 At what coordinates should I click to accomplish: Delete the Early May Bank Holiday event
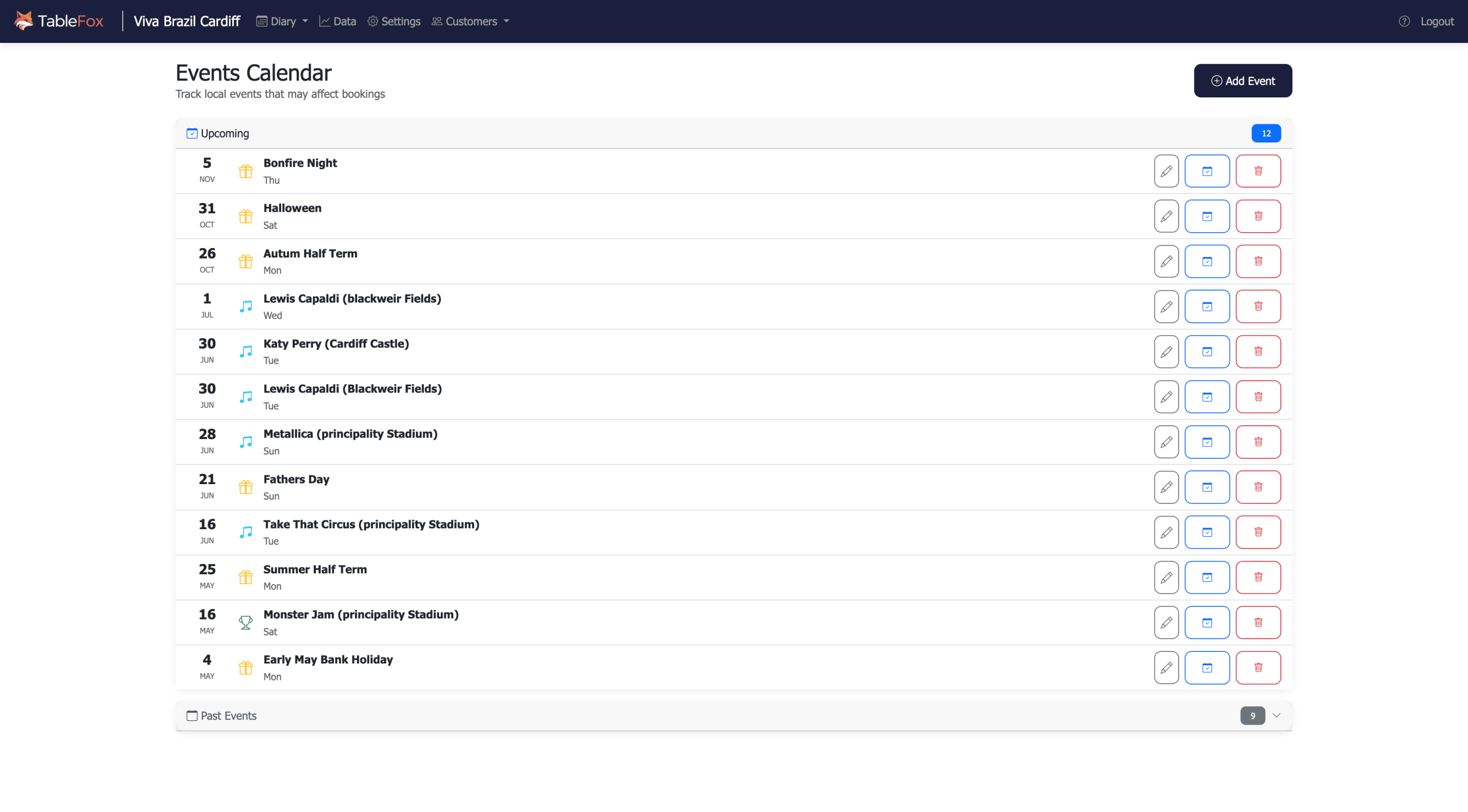[x=1258, y=667]
